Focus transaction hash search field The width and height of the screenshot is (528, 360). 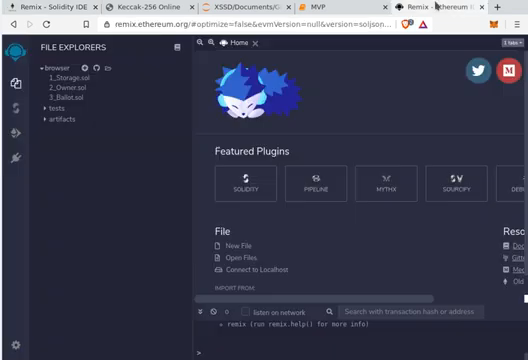coord(411,312)
